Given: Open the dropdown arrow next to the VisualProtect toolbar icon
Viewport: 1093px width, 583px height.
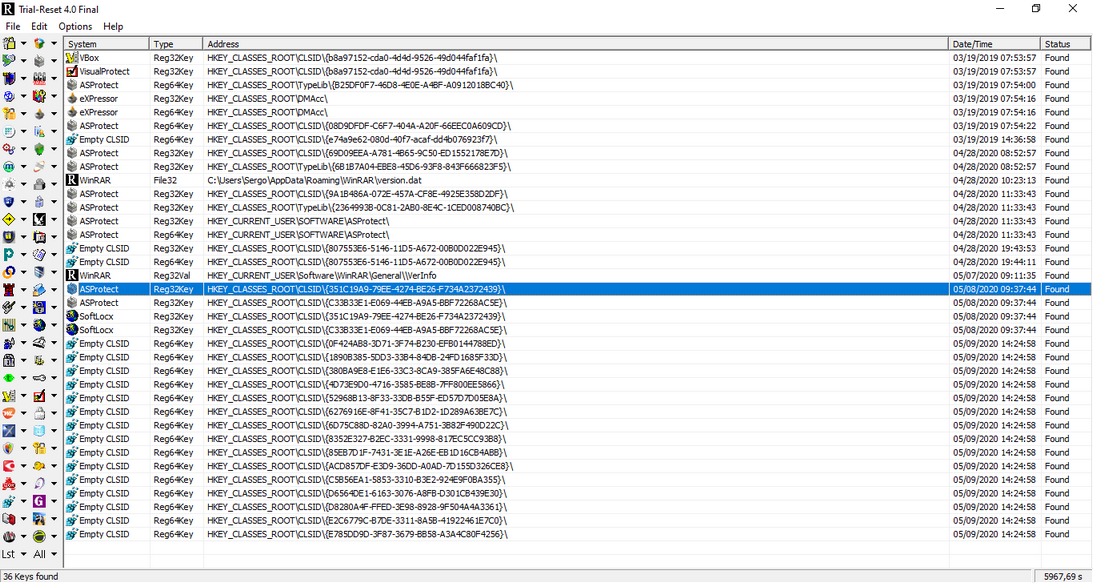Looking at the screenshot, I should tap(54, 395).
